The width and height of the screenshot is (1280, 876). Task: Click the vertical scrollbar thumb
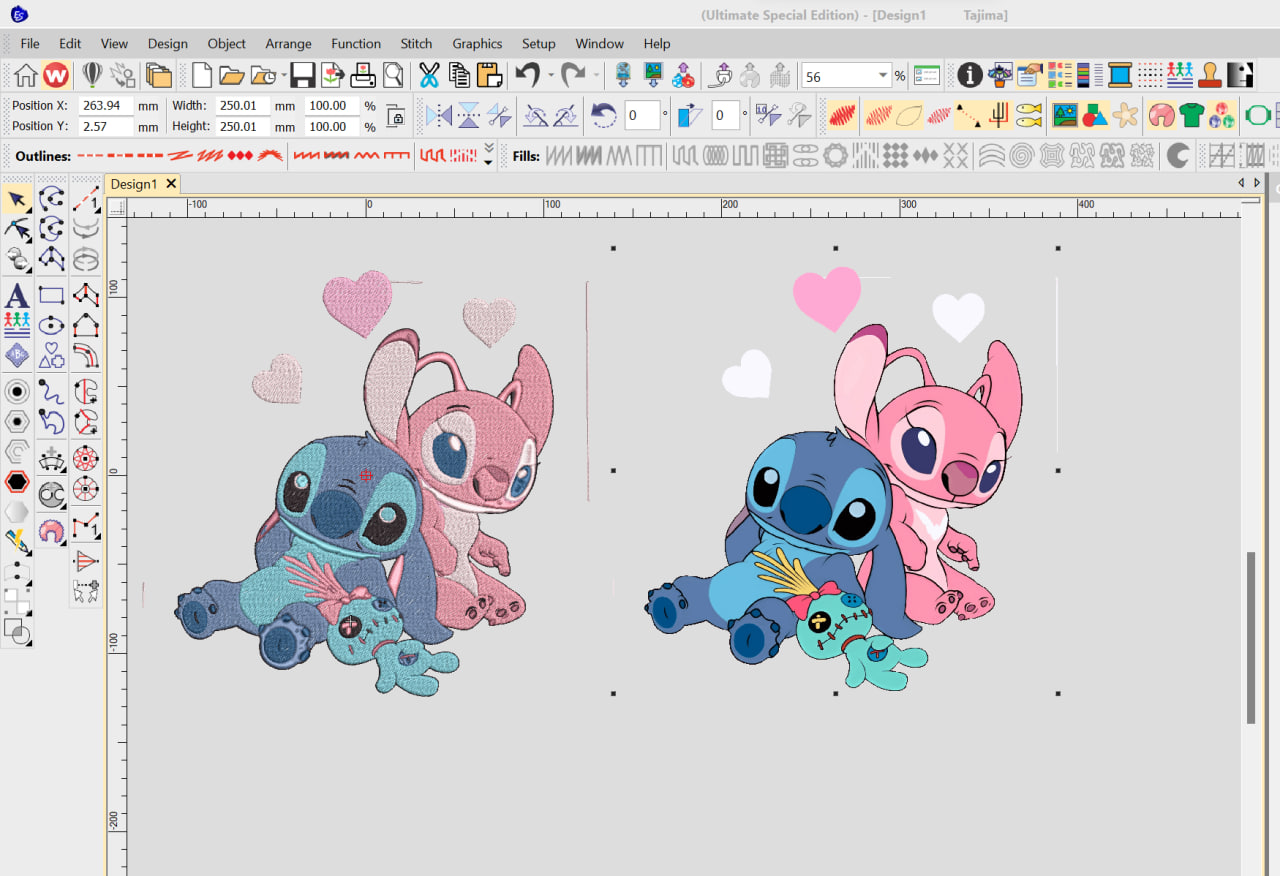(x=1251, y=636)
